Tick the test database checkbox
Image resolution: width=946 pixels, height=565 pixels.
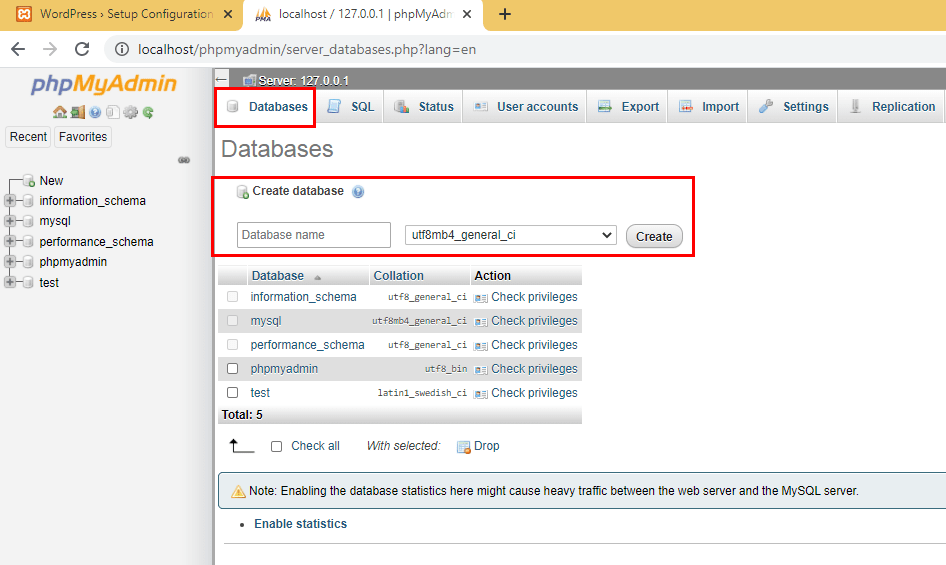(x=232, y=393)
